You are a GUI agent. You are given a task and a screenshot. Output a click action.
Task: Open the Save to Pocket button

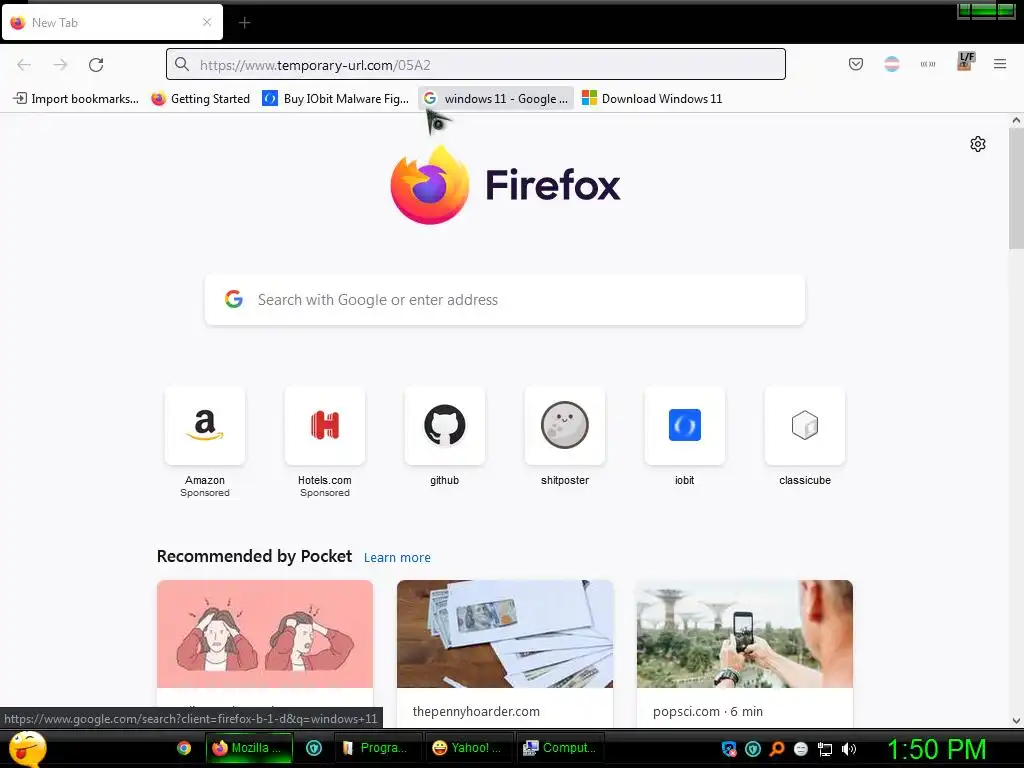tap(856, 64)
